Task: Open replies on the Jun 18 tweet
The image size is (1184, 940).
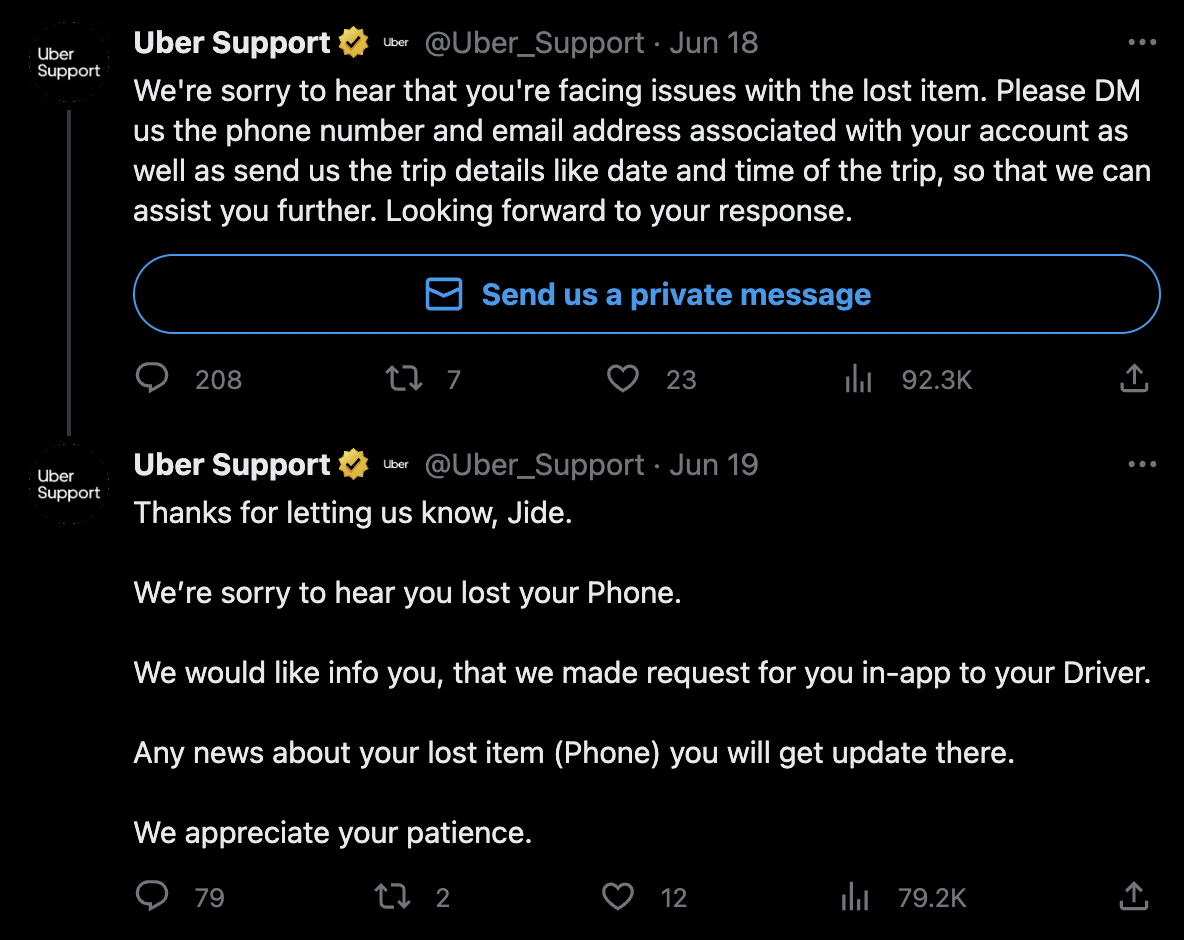Action: point(152,378)
